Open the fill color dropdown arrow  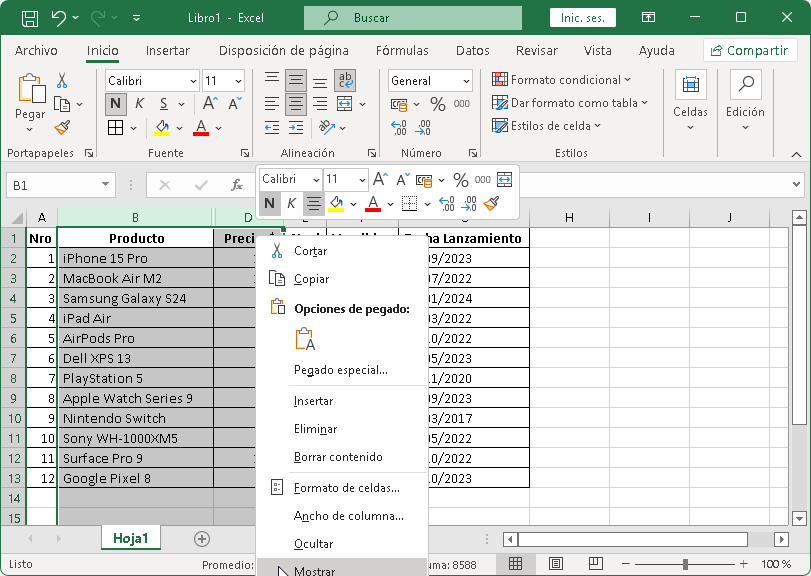tap(179, 126)
